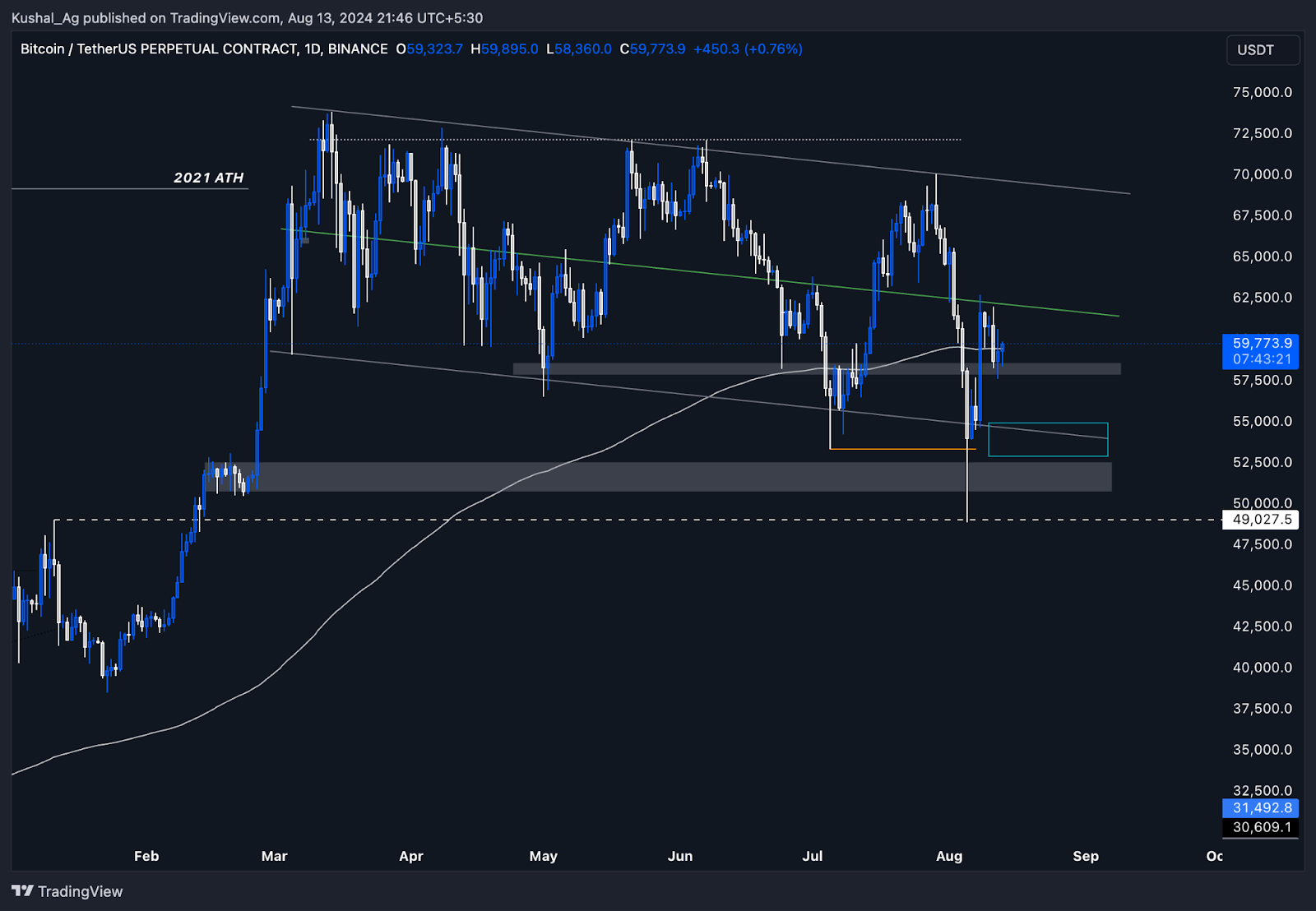Screen dimensions: 1316x911
Task: Click the +0.76% change percentage
Action: click(x=772, y=49)
